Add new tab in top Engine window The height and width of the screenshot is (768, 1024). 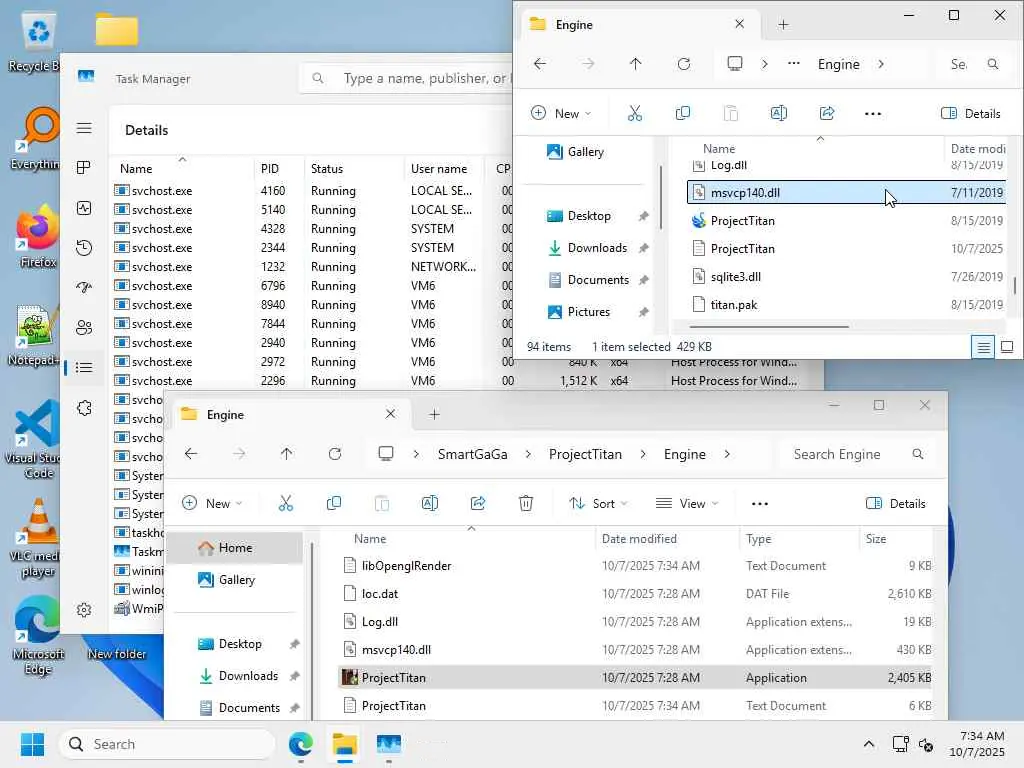coord(783,25)
